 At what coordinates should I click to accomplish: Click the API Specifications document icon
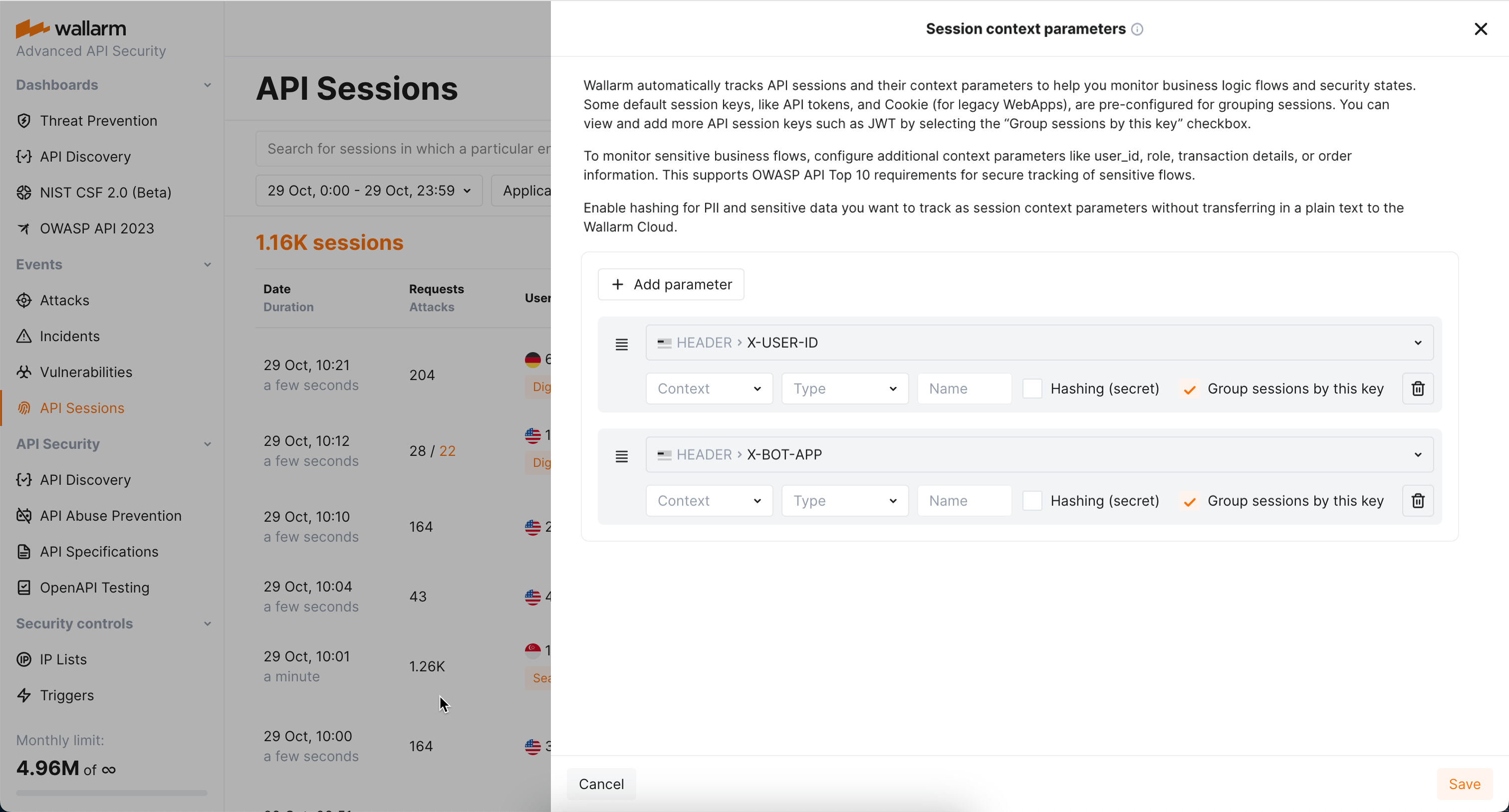coord(23,552)
